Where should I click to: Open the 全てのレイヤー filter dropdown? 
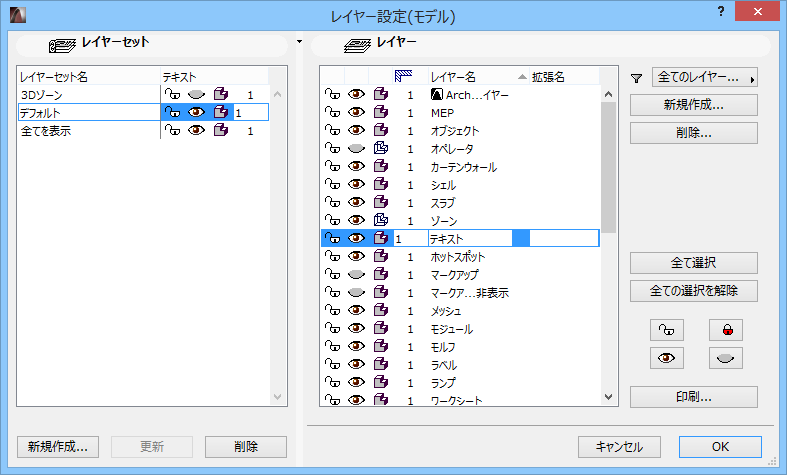[x=705, y=77]
